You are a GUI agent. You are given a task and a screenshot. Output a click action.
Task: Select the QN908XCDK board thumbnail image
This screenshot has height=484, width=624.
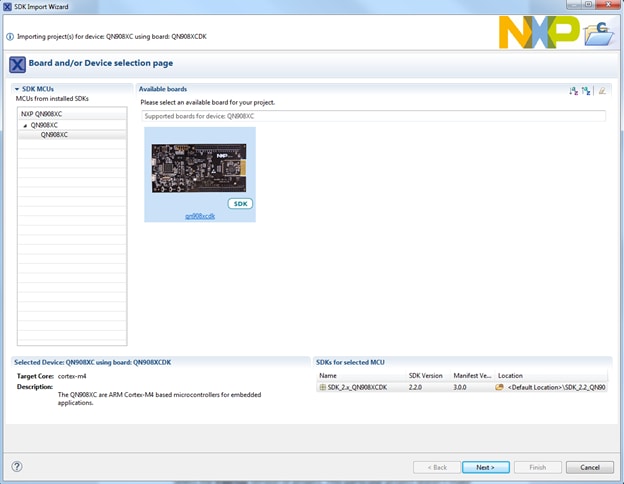click(199, 168)
